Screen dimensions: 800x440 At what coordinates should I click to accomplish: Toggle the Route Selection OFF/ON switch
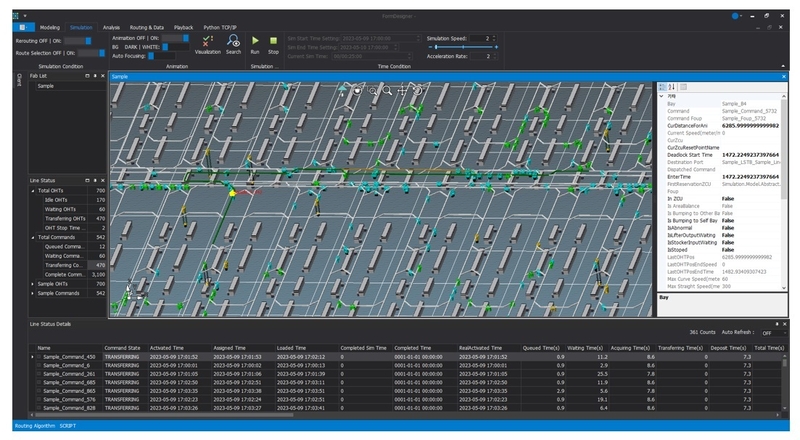[x=91, y=53]
